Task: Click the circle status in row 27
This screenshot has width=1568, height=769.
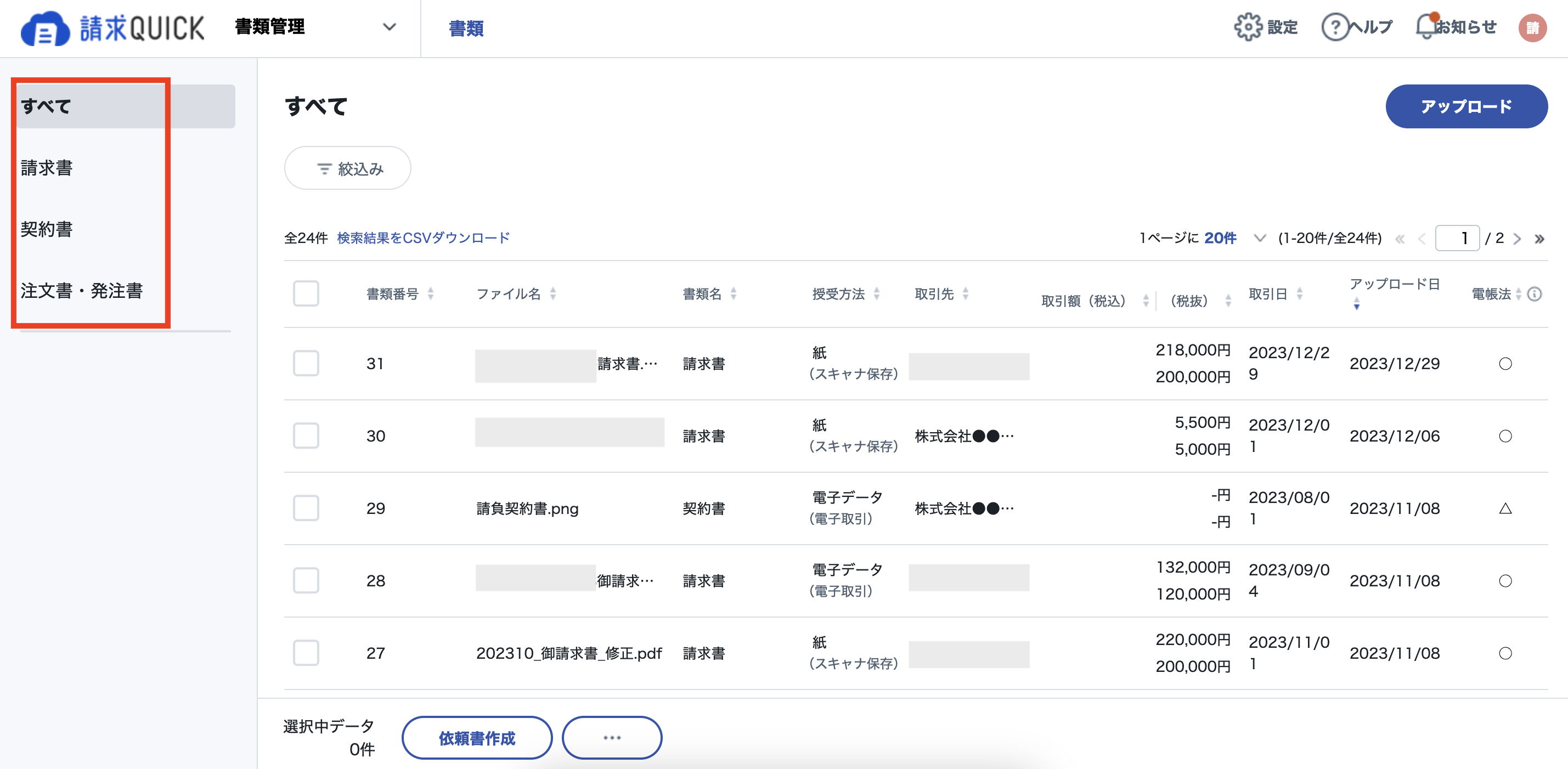Action: (x=1505, y=653)
